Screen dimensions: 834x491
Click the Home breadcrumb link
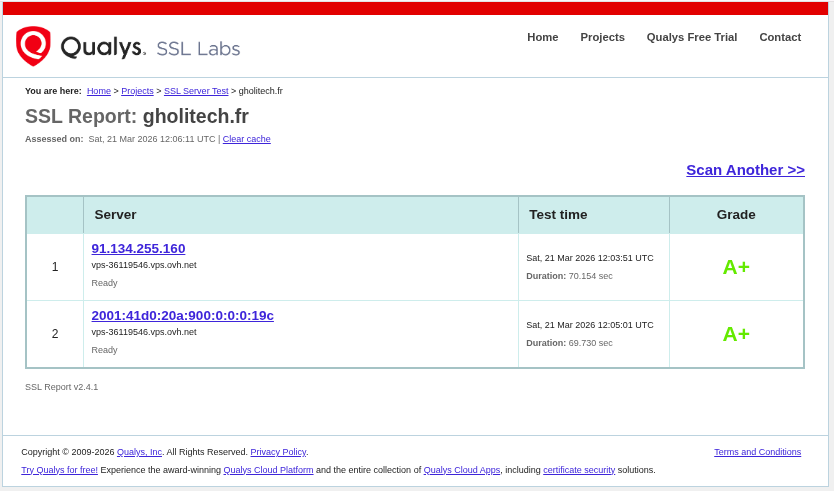99,91
